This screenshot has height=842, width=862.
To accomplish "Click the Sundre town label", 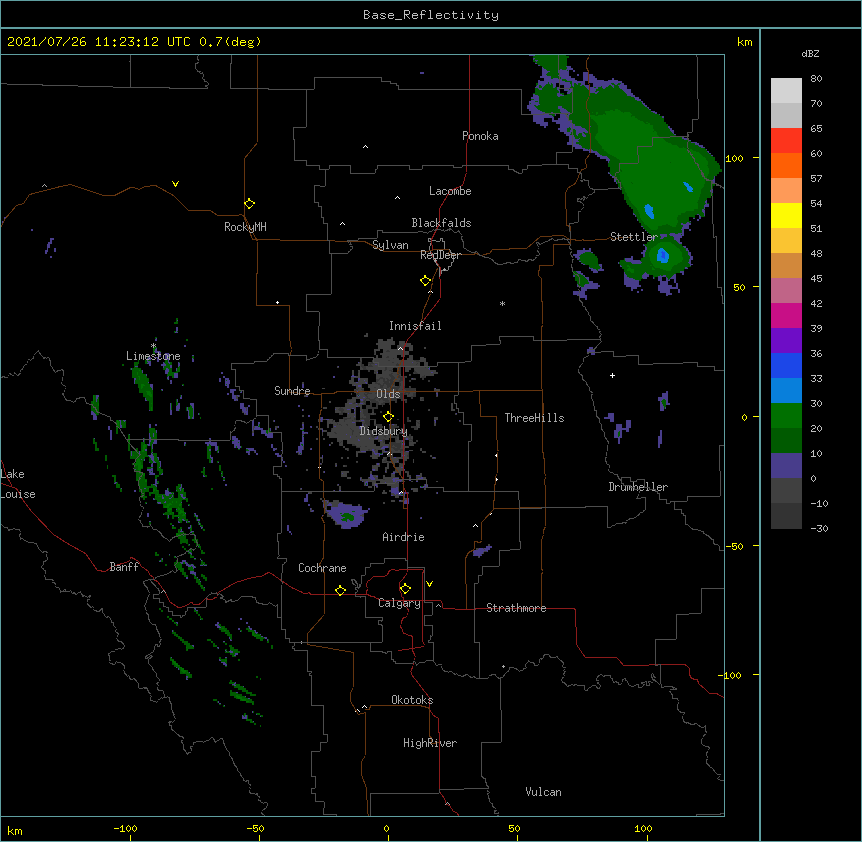I will click(292, 391).
